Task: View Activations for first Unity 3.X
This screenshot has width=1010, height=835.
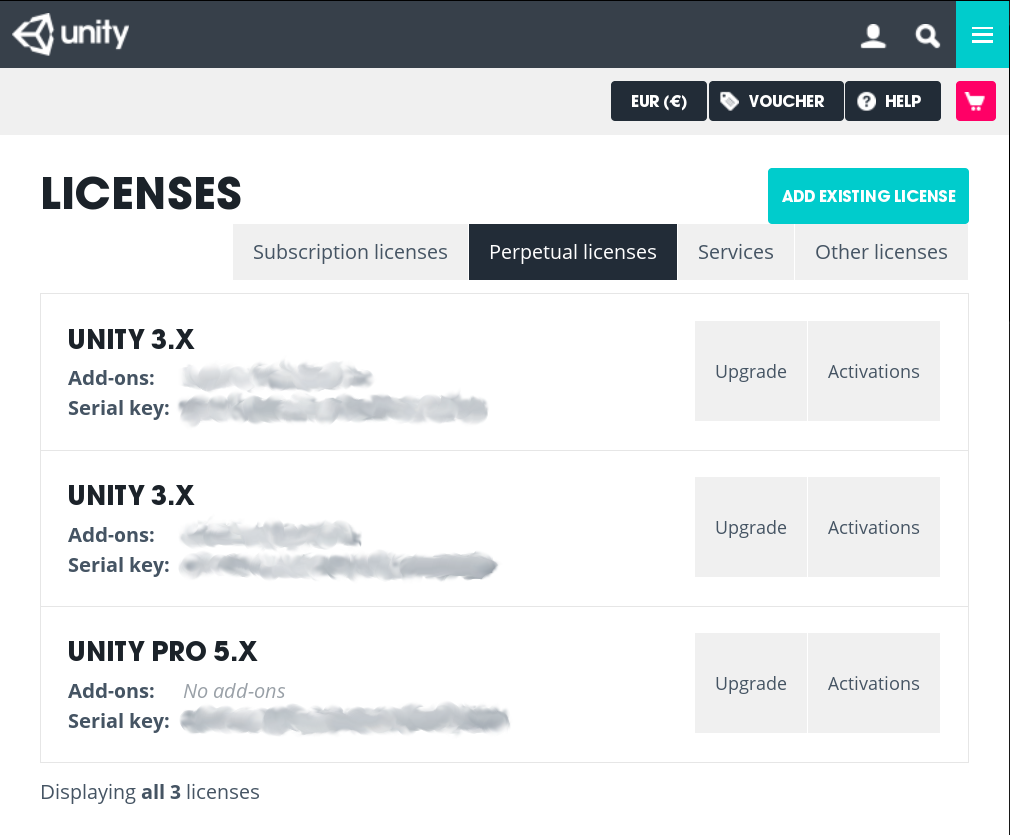Action: [x=873, y=371]
